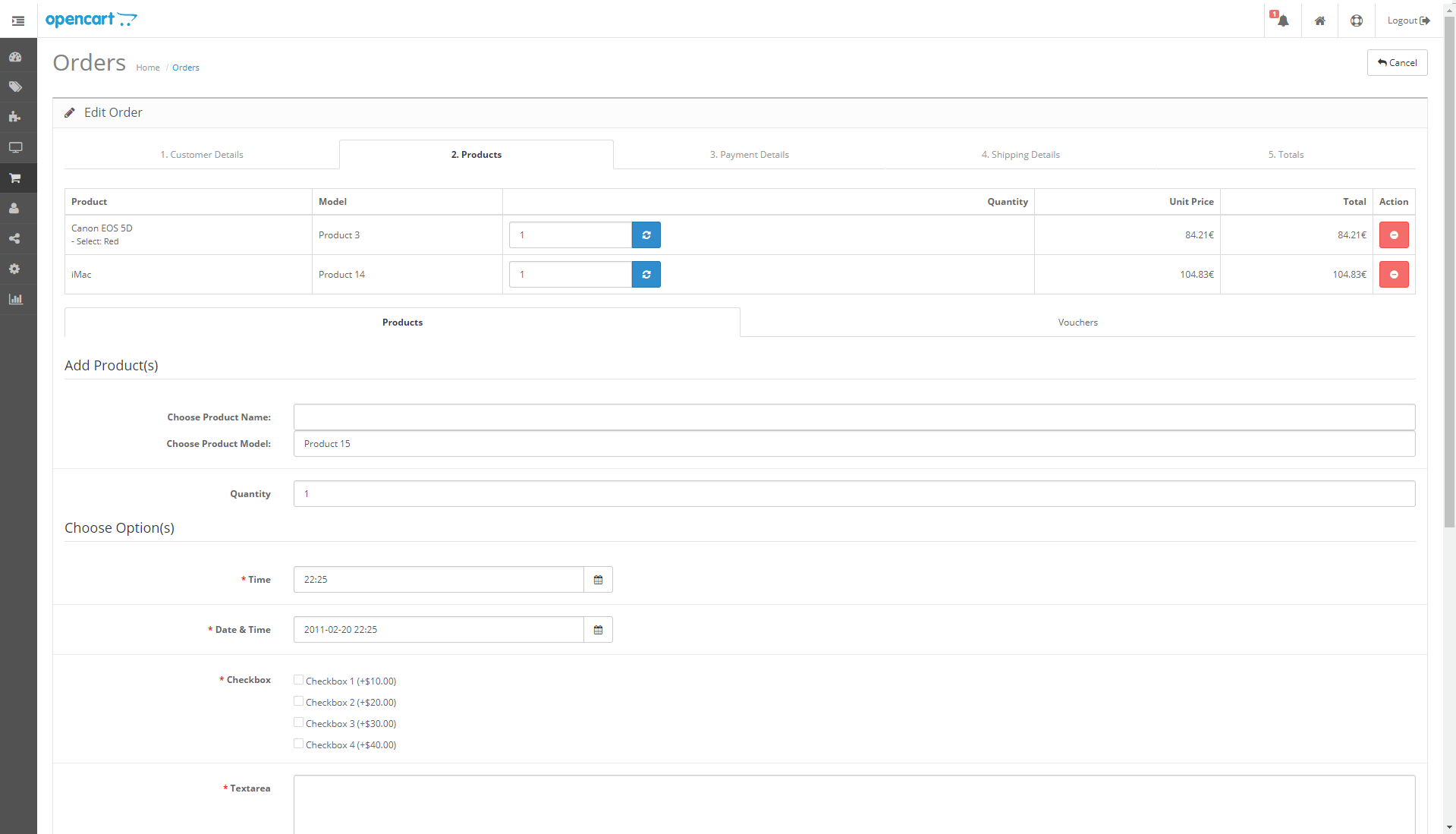This screenshot has width=1456, height=834.
Task: Select the Products sub-tab
Action: 402,323
